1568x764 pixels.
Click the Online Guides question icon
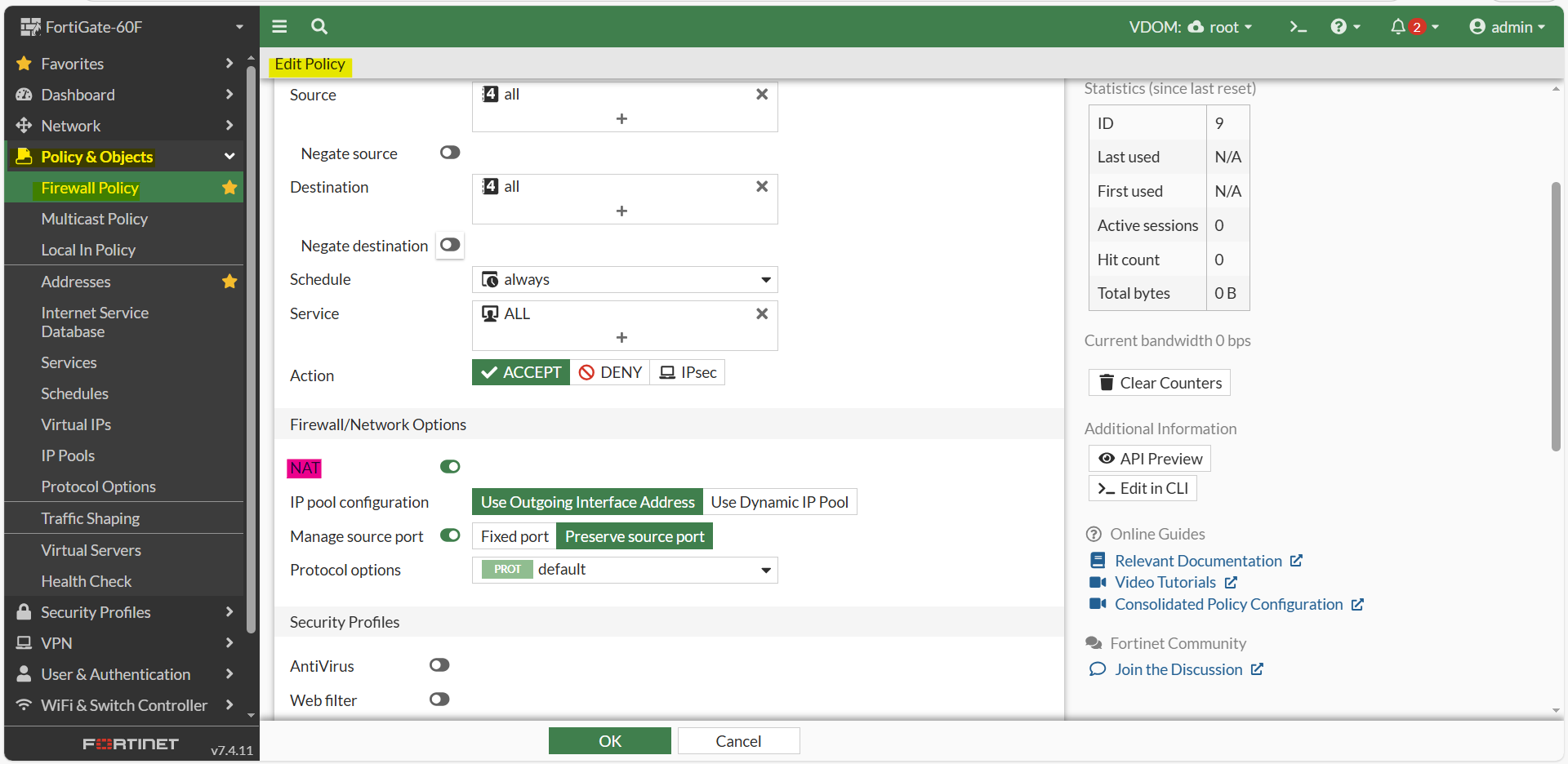[1094, 534]
